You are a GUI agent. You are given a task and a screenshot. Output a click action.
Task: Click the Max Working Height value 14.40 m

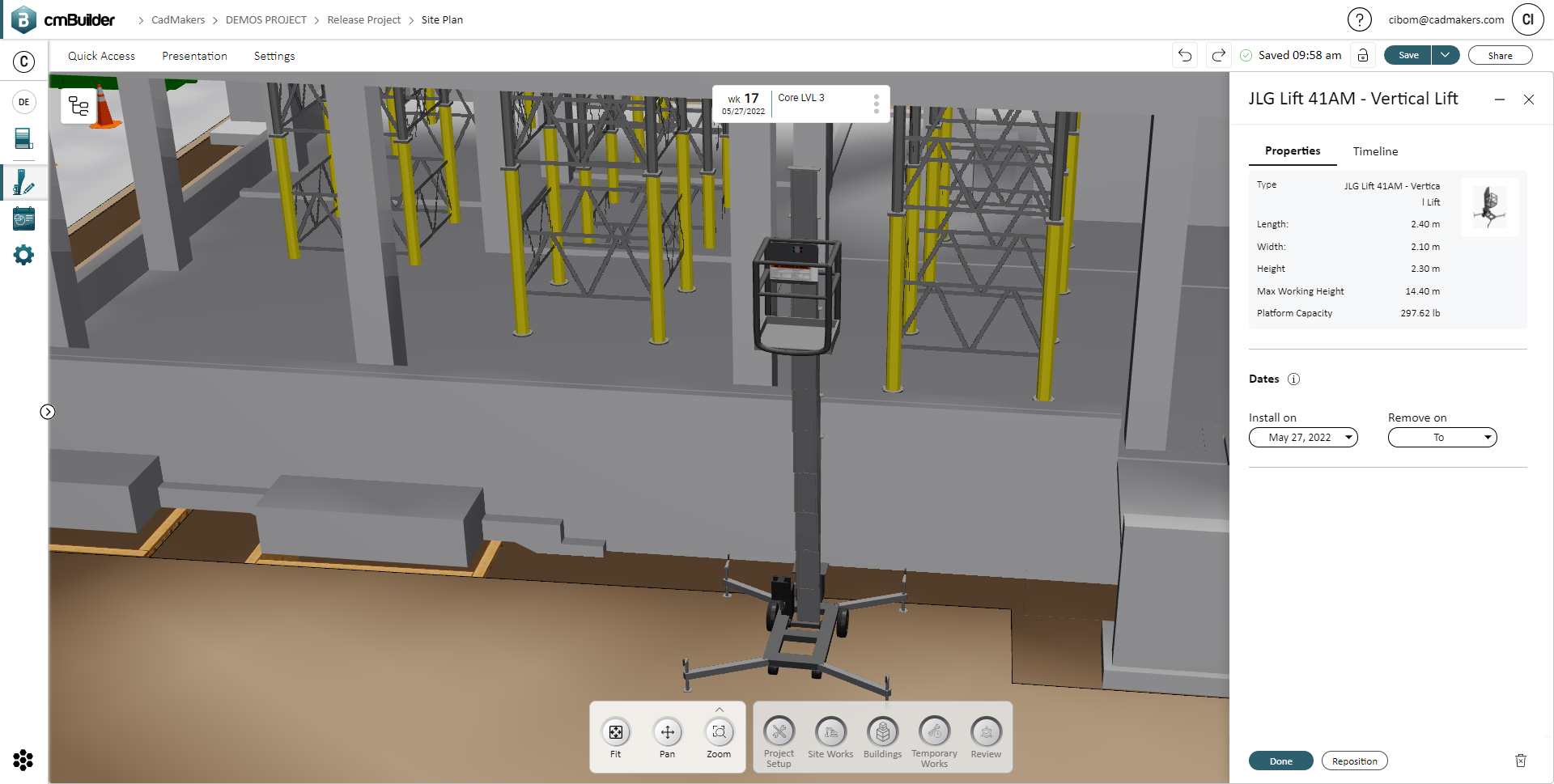1422,291
